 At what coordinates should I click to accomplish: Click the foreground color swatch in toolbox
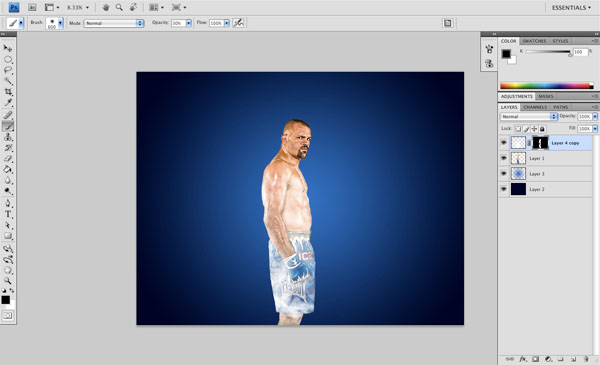[x=5, y=300]
